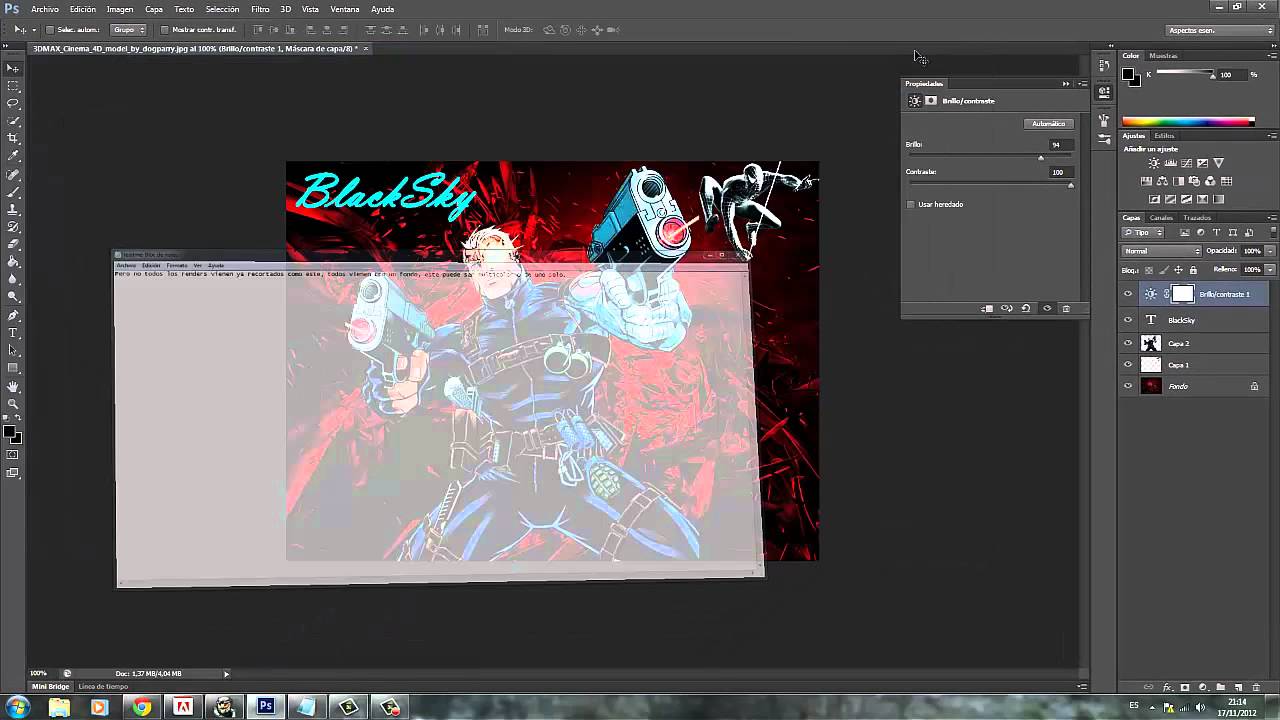
Task: Open the Imagen menu
Action: (120, 9)
